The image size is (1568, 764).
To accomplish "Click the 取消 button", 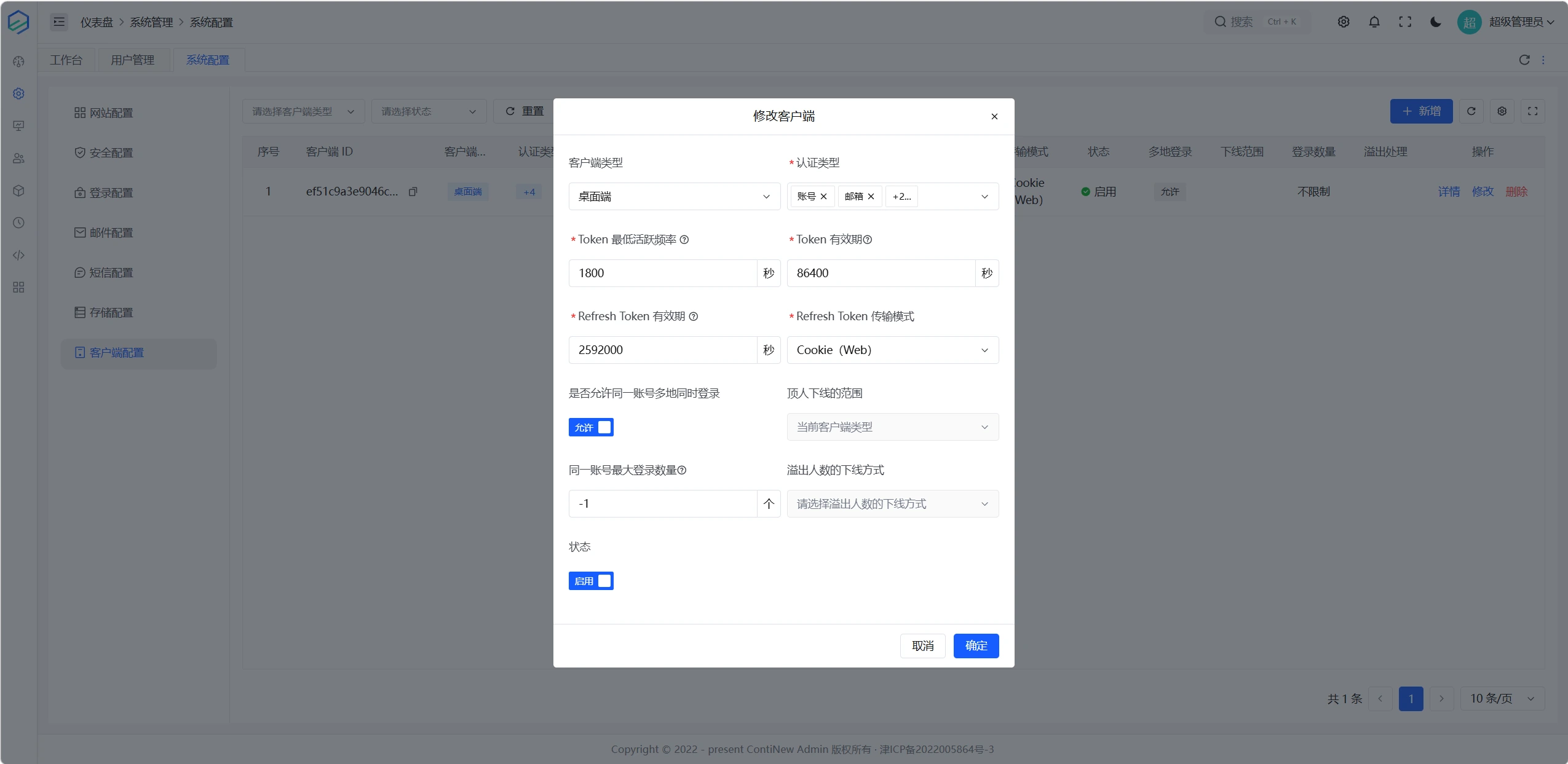I will pos(923,646).
